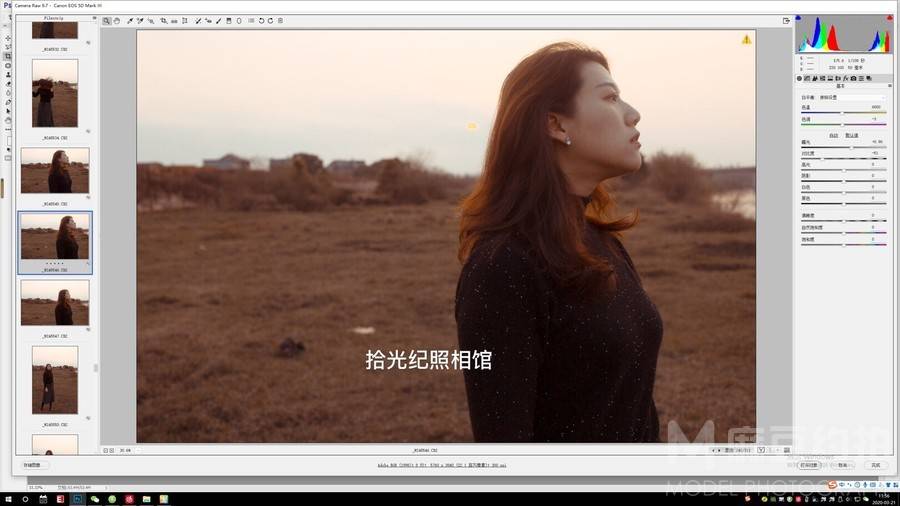Click the 存储图像 (Save Image) button

[33, 465]
